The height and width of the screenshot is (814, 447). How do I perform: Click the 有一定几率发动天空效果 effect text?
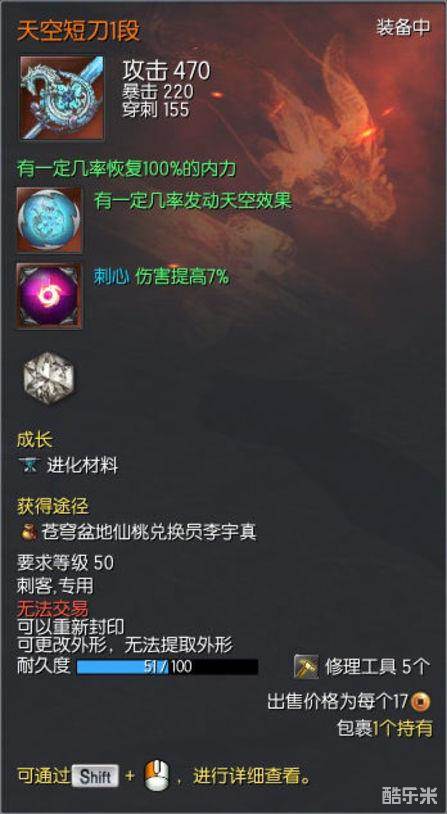coord(193,201)
